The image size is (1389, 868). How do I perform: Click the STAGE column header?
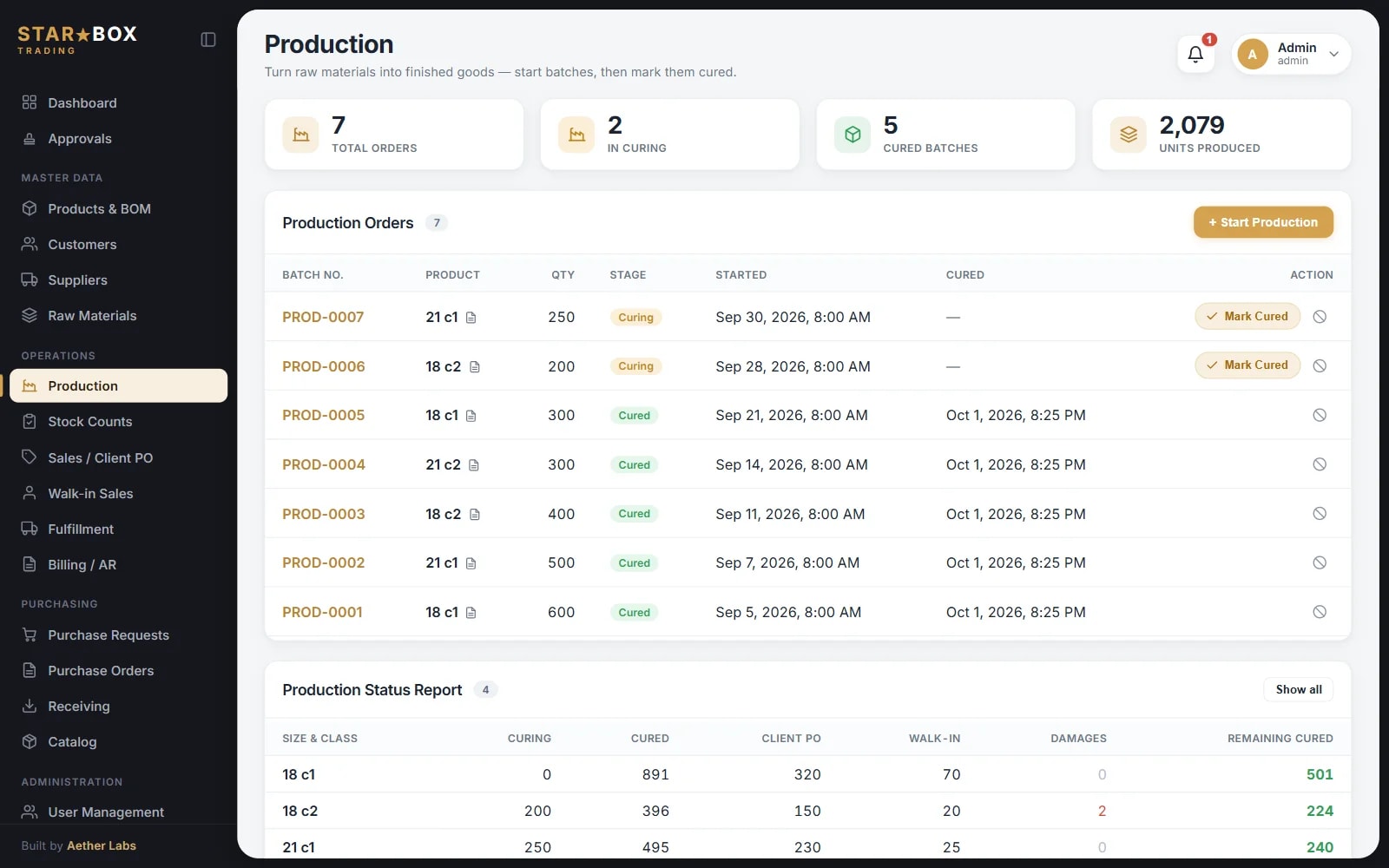(x=628, y=274)
